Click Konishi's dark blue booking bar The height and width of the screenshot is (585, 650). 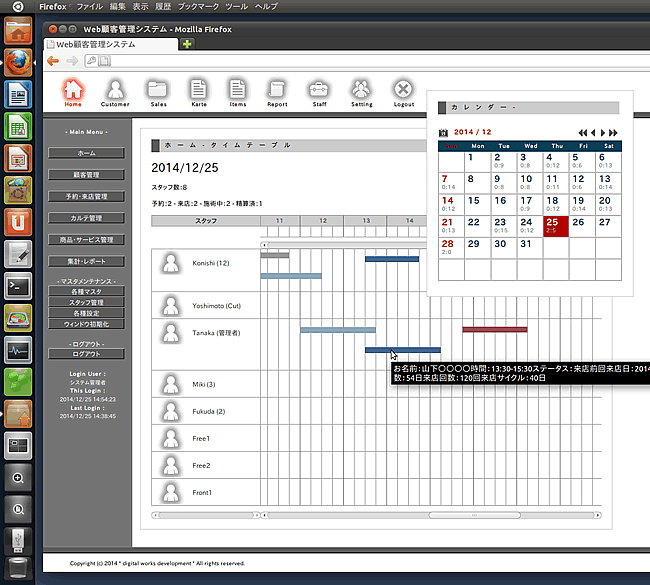(392, 259)
